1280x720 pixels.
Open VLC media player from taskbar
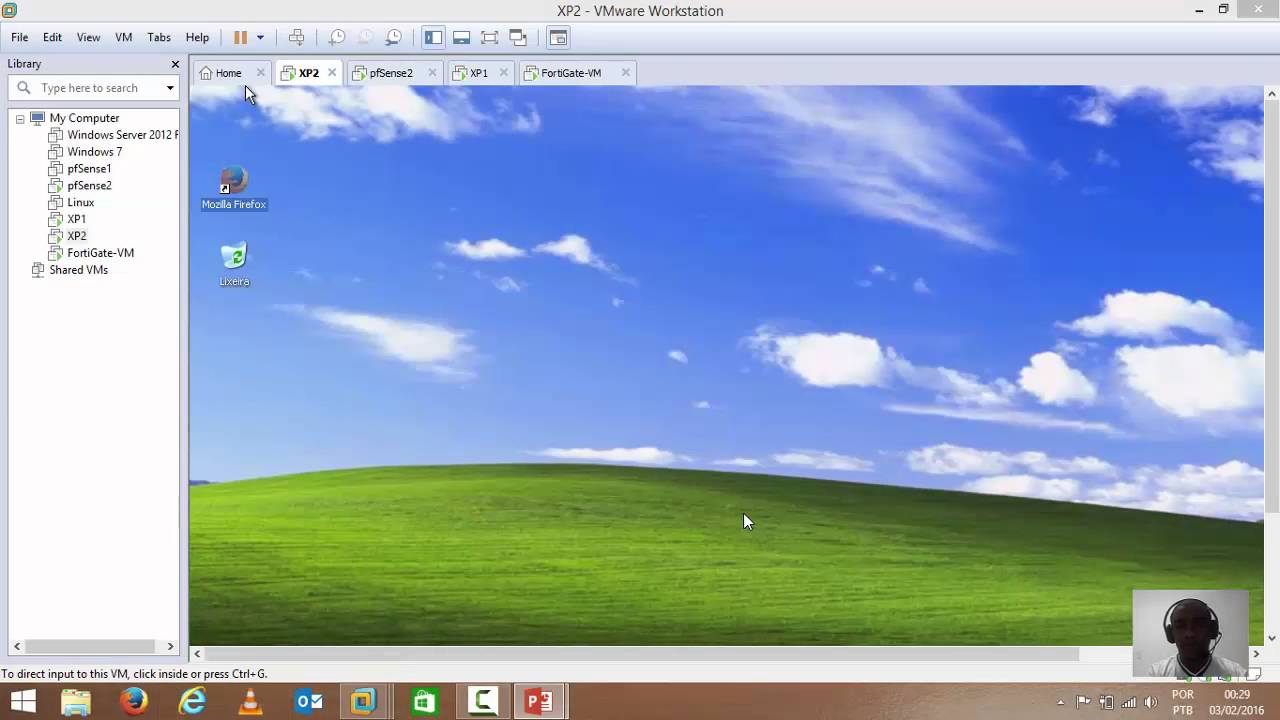pyautogui.click(x=250, y=702)
